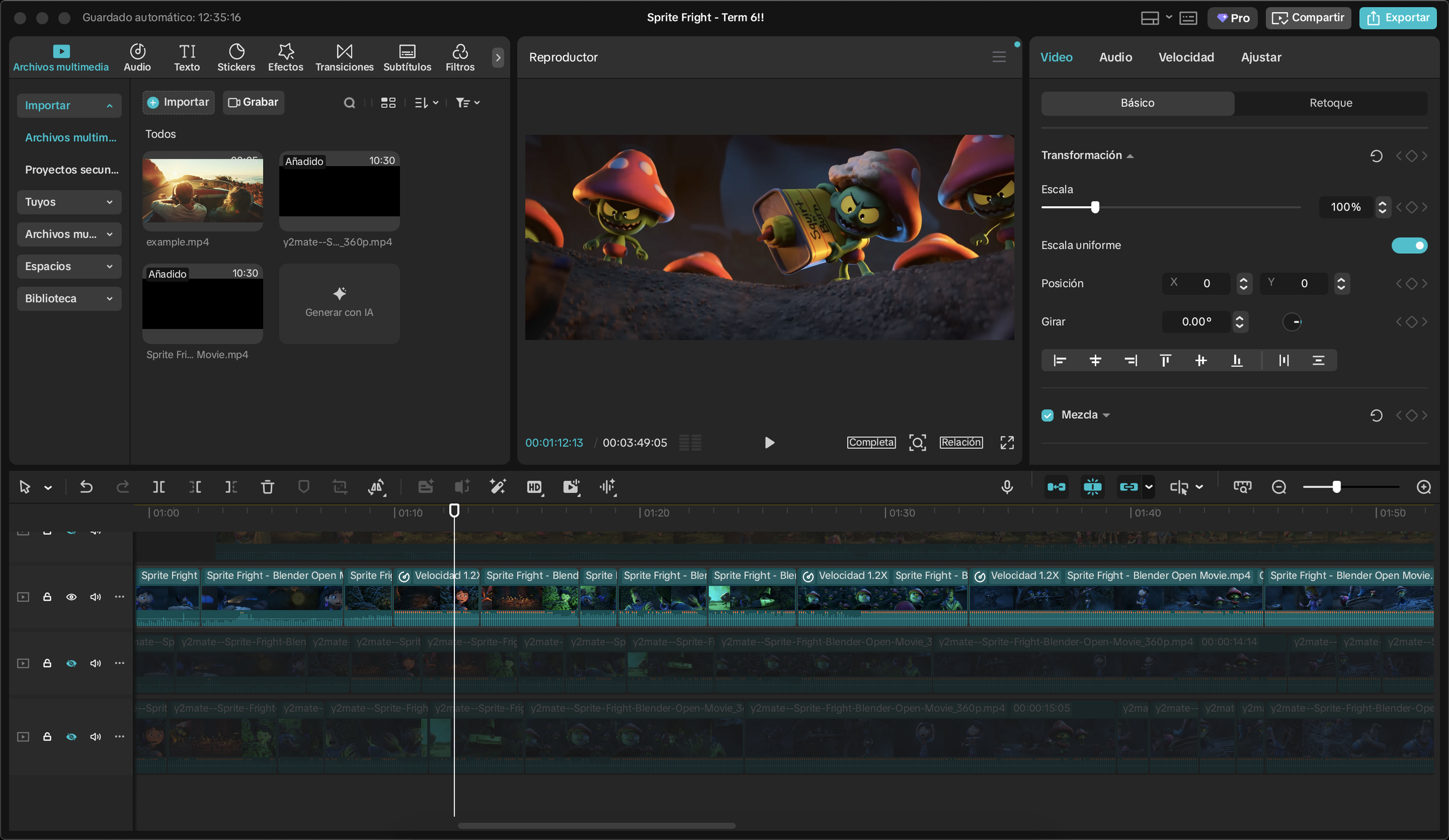Click the Pro upgrade button
This screenshot has width=1449, height=840.
(1232, 18)
